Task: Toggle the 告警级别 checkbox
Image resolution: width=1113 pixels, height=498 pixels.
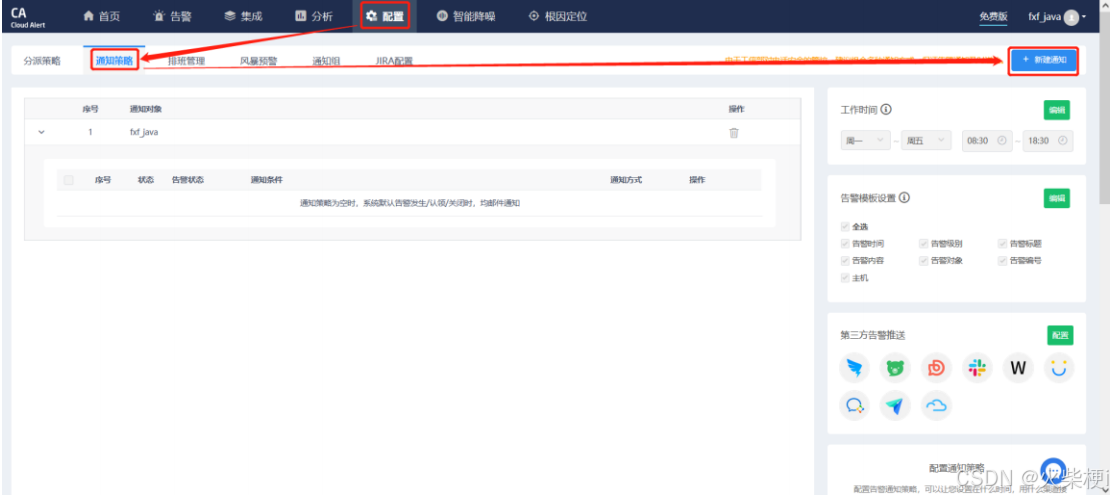Action: 923,243
